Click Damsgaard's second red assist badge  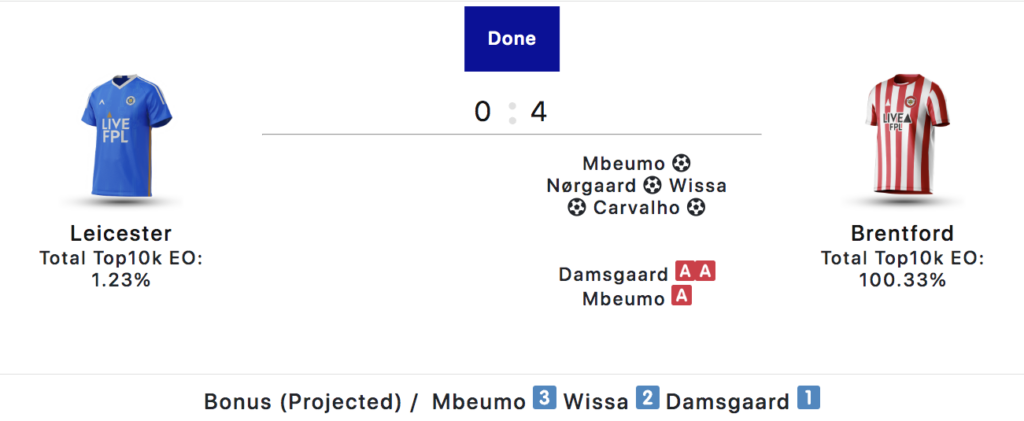(706, 272)
